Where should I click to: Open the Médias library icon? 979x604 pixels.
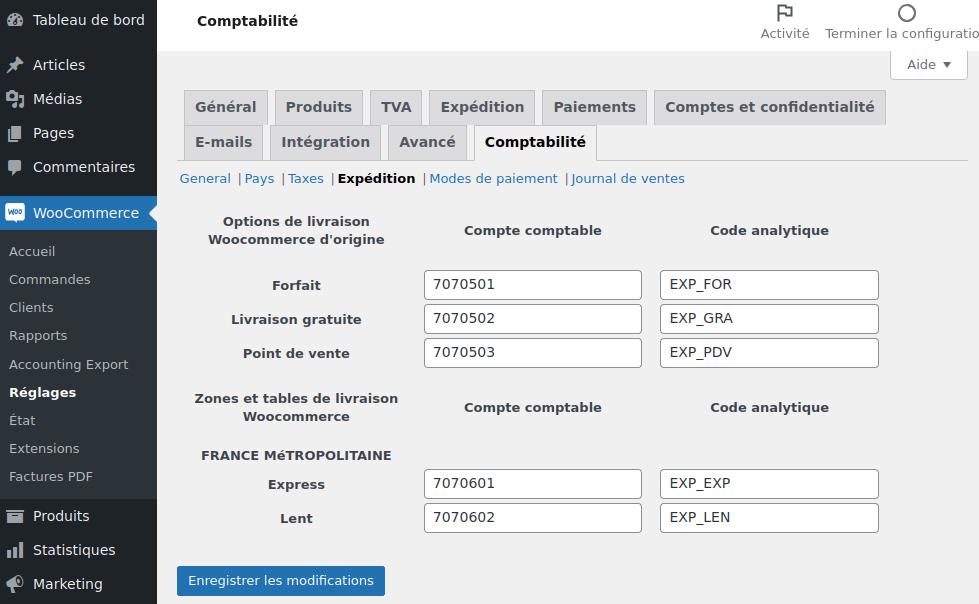click(15, 99)
